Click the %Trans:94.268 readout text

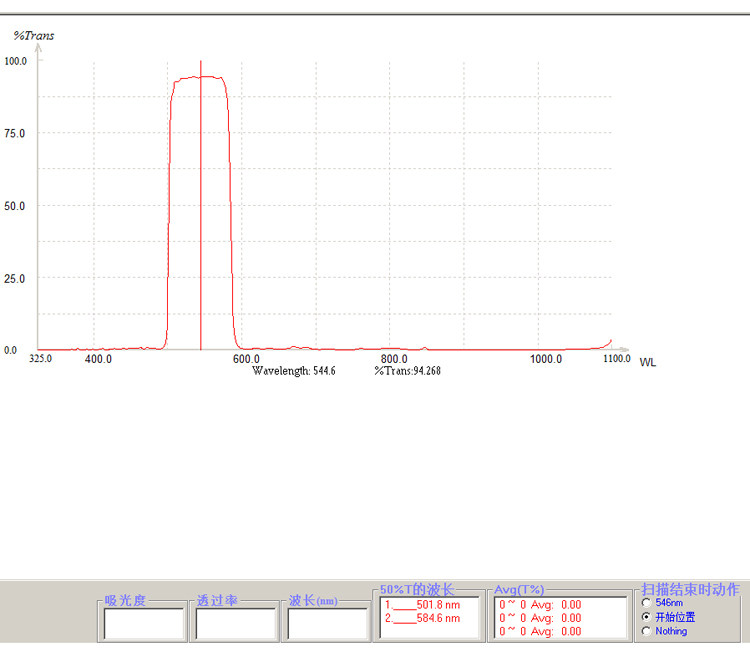pyautogui.click(x=408, y=371)
